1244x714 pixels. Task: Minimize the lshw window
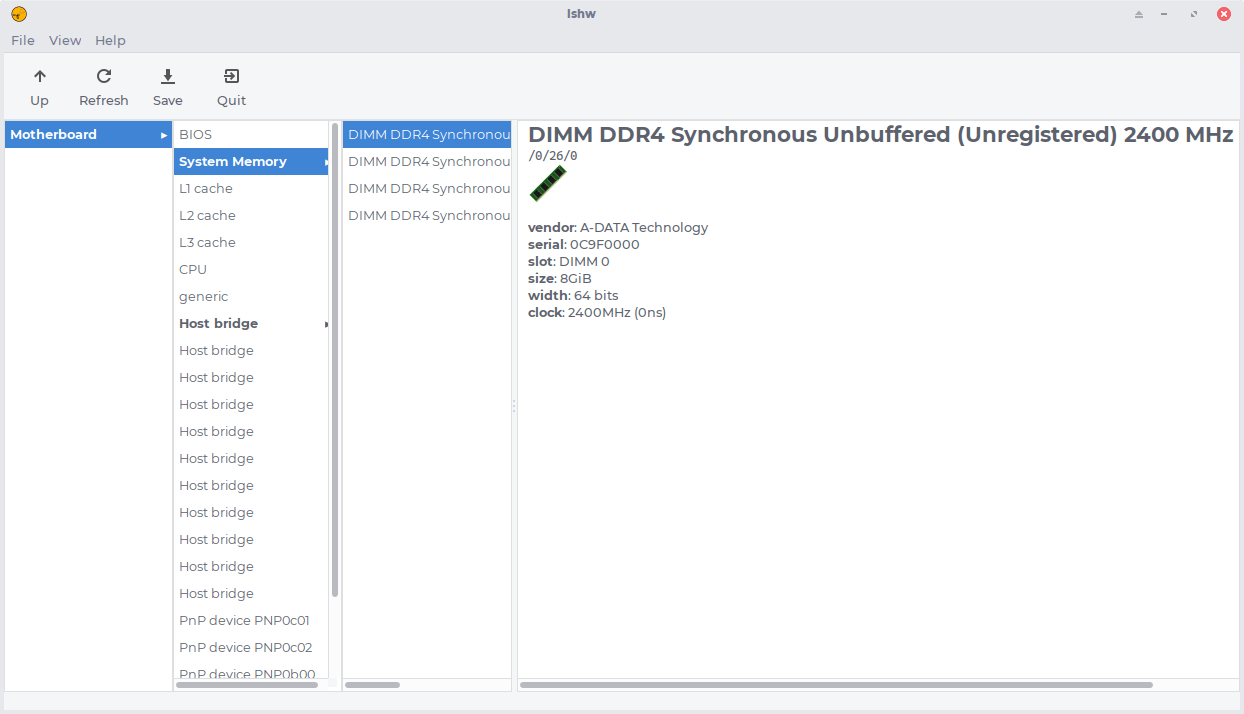1166,14
